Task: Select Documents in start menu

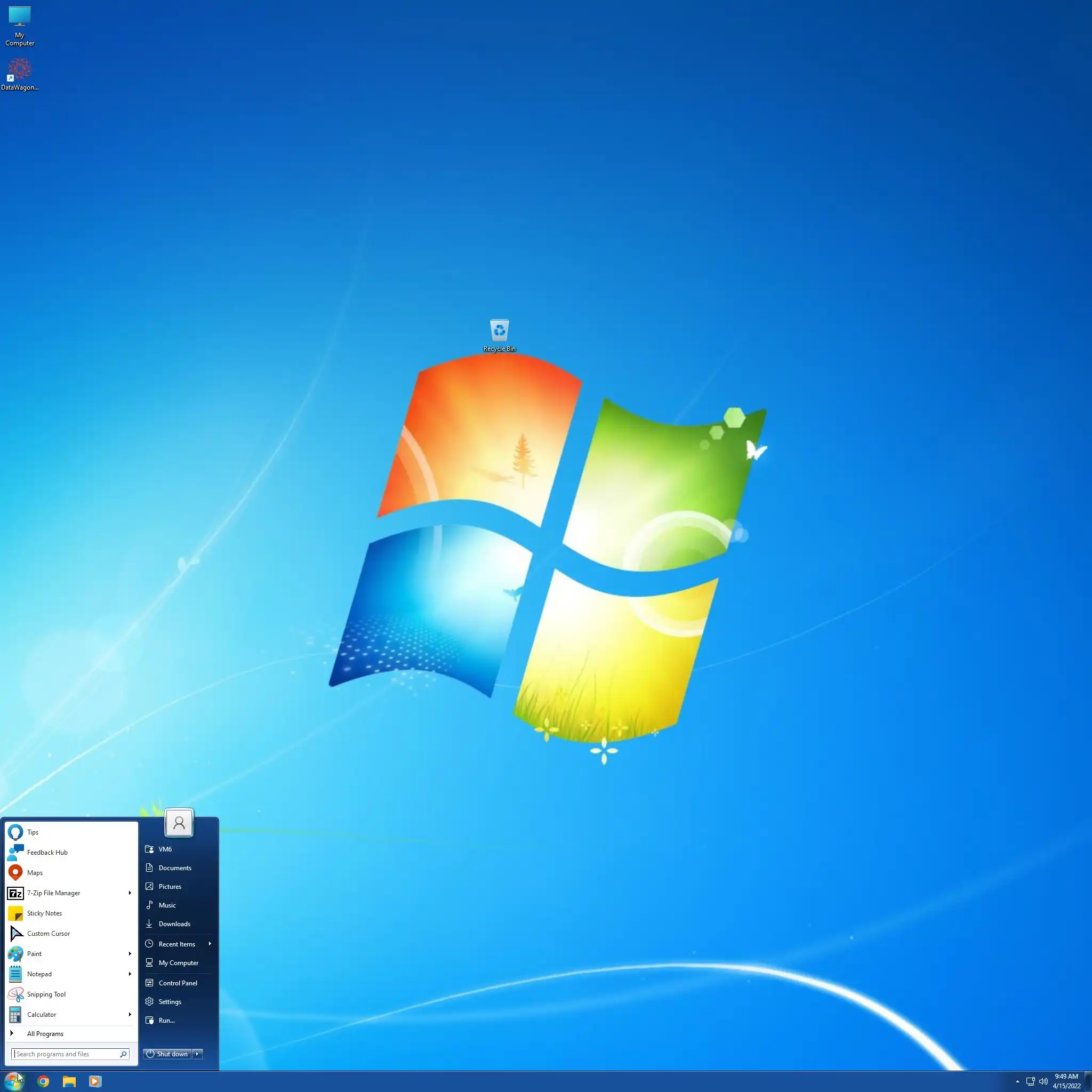Action: pos(175,868)
